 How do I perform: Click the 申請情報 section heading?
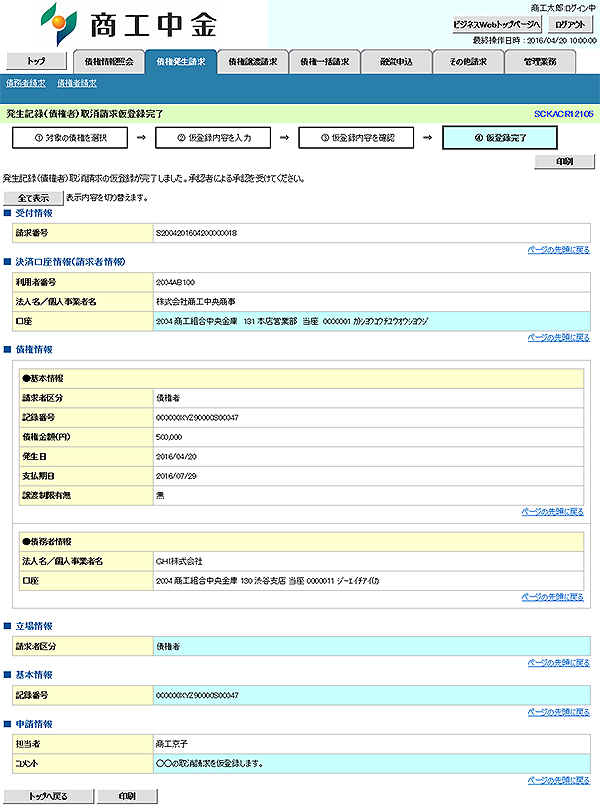coord(34,724)
